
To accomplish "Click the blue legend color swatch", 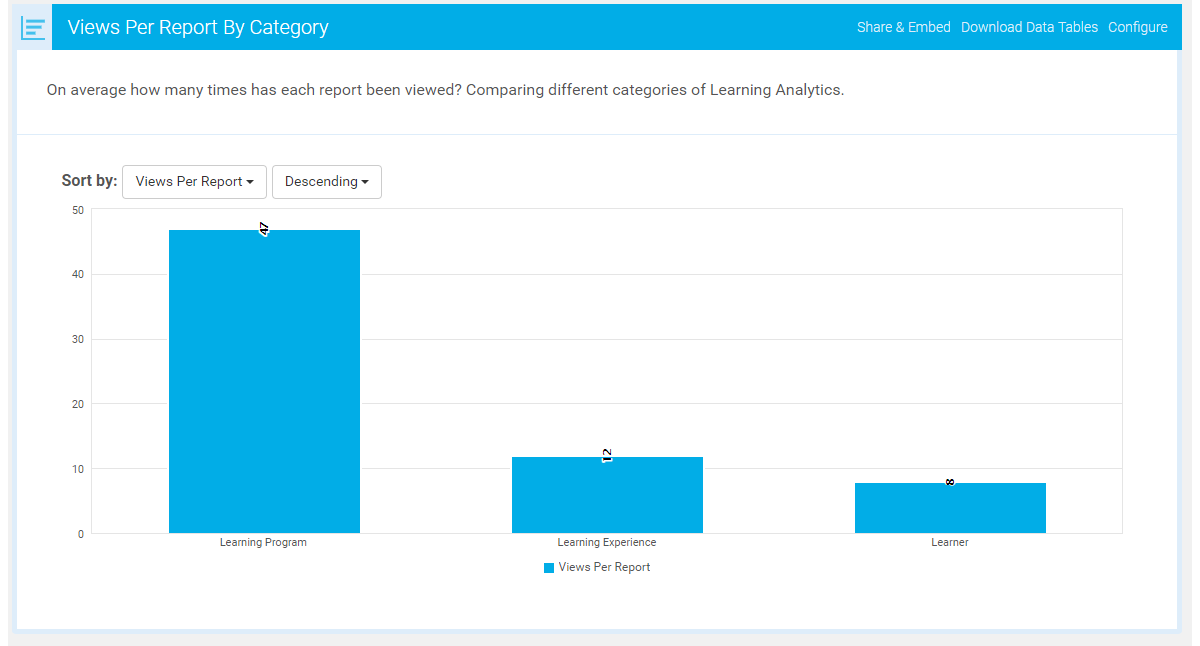I will click(x=548, y=567).
